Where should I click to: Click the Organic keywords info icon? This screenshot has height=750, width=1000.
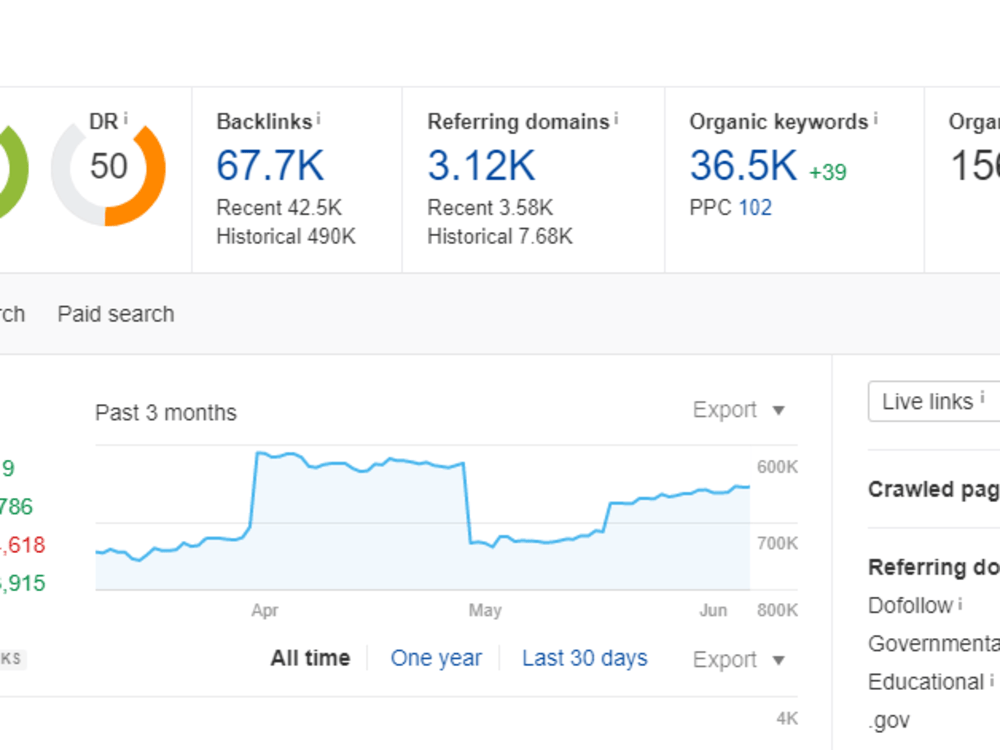coord(876,119)
